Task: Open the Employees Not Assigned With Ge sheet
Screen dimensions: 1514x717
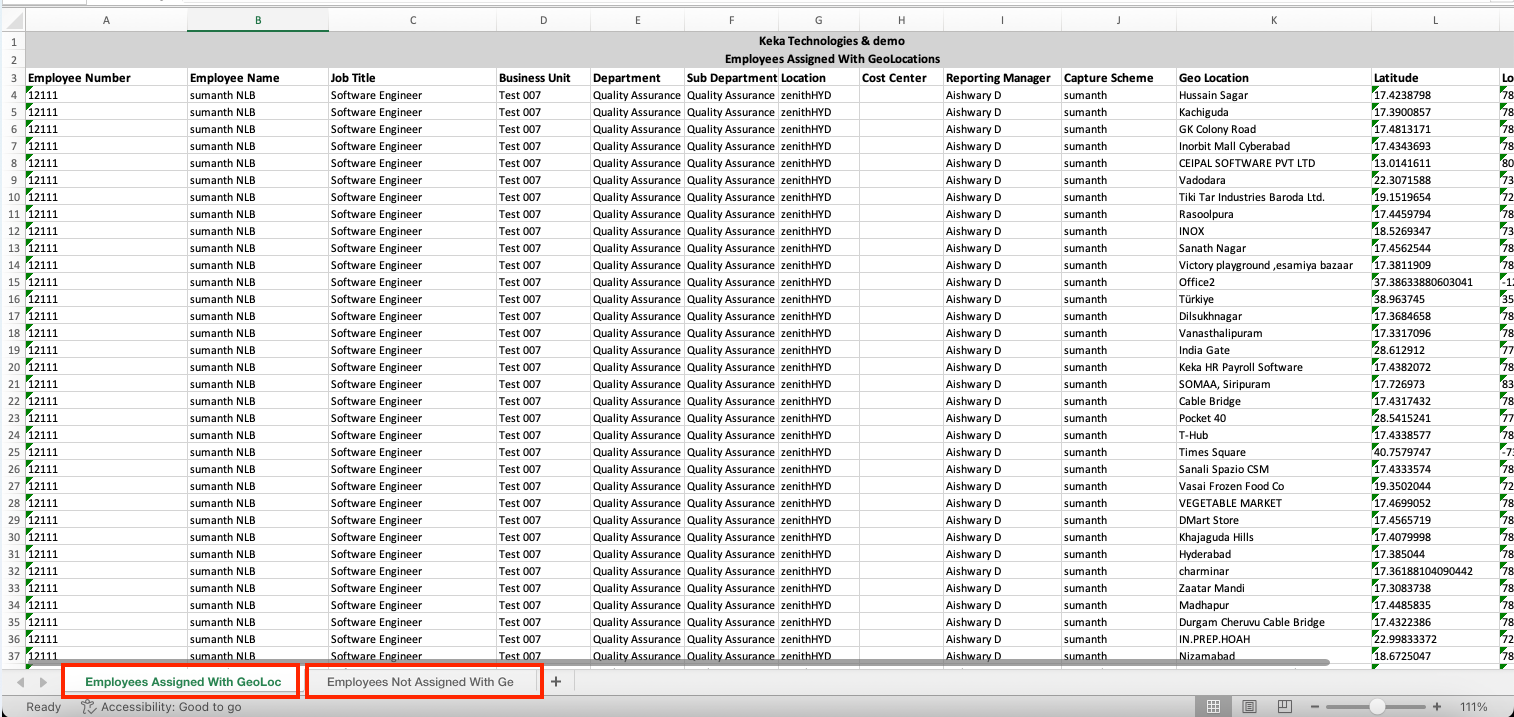Action: (x=424, y=681)
